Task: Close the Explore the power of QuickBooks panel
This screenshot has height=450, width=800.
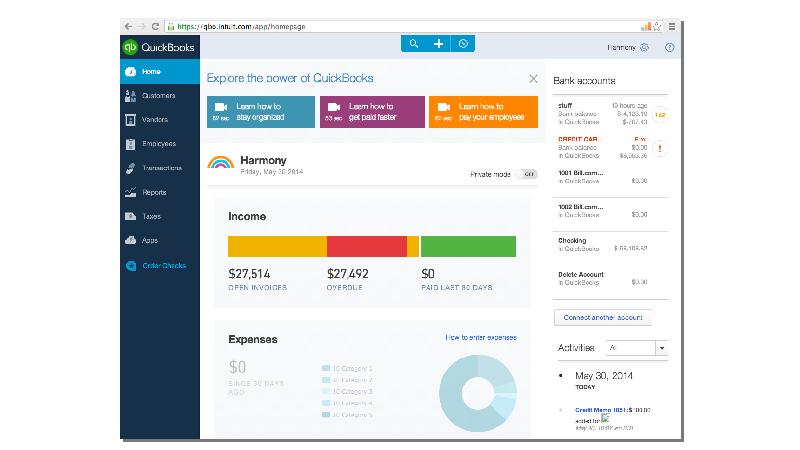Action: pyautogui.click(x=533, y=78)
